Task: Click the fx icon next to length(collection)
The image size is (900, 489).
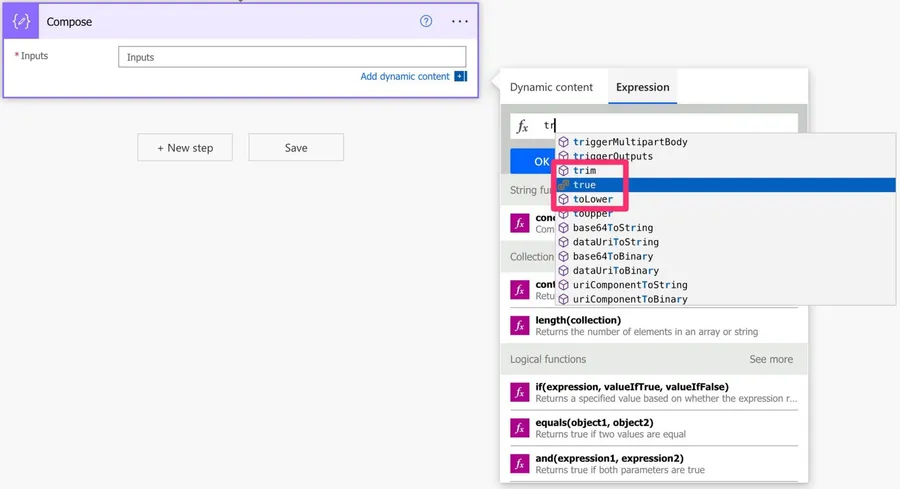Action: tap(519, 326)
